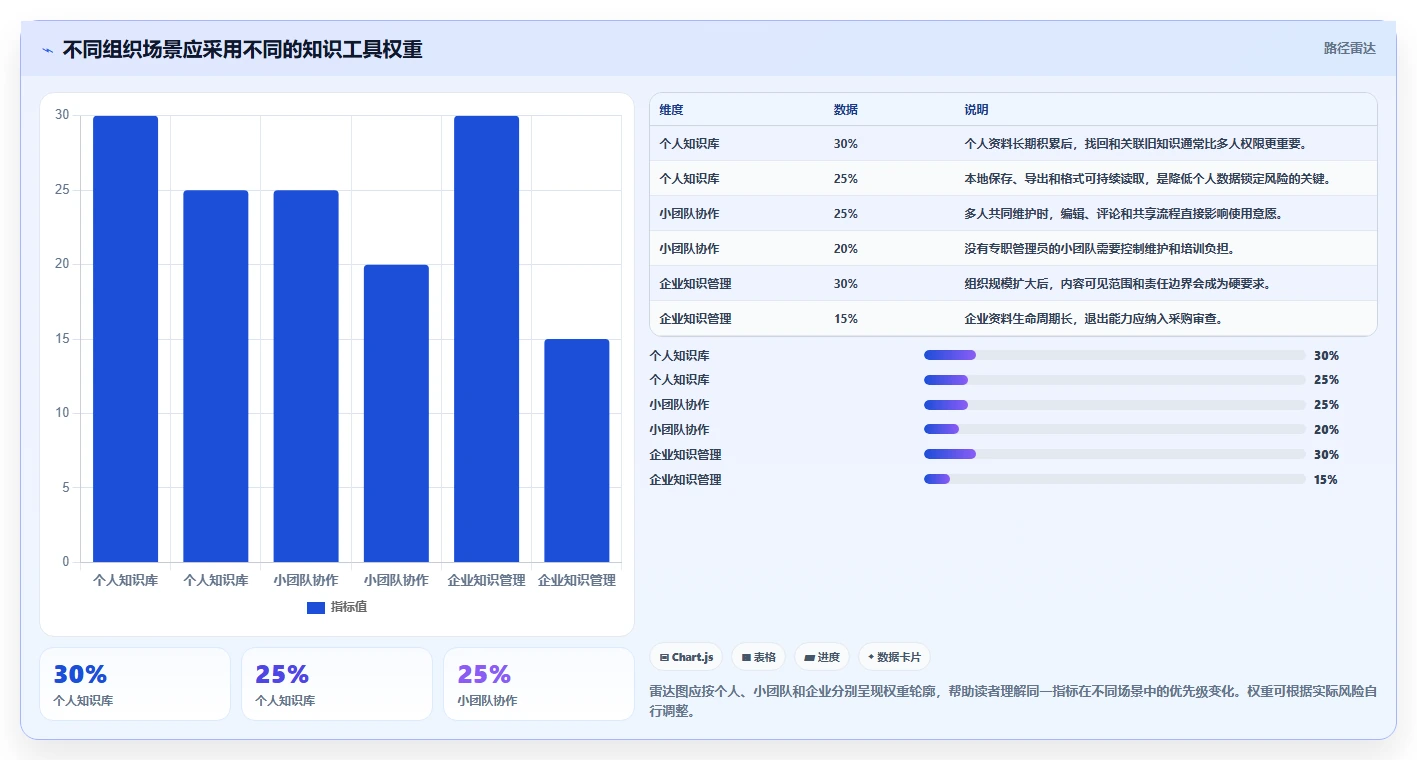
Task: Select the 小团队协作 chart bar reaching 20
Action: click(x=396, y=413)
